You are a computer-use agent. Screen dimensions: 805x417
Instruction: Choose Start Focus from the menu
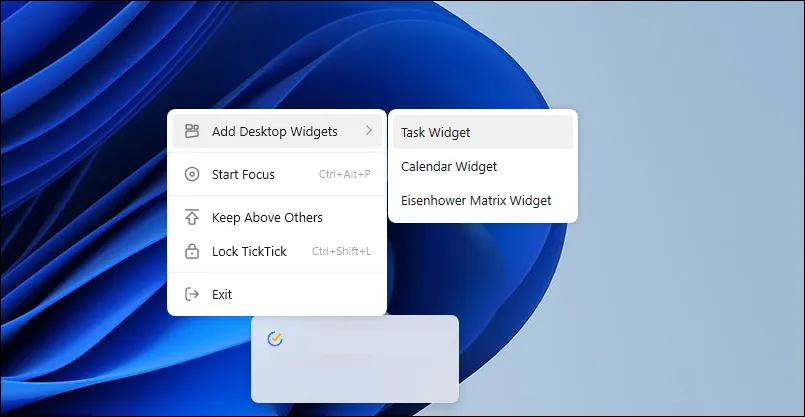coord(277,174)
